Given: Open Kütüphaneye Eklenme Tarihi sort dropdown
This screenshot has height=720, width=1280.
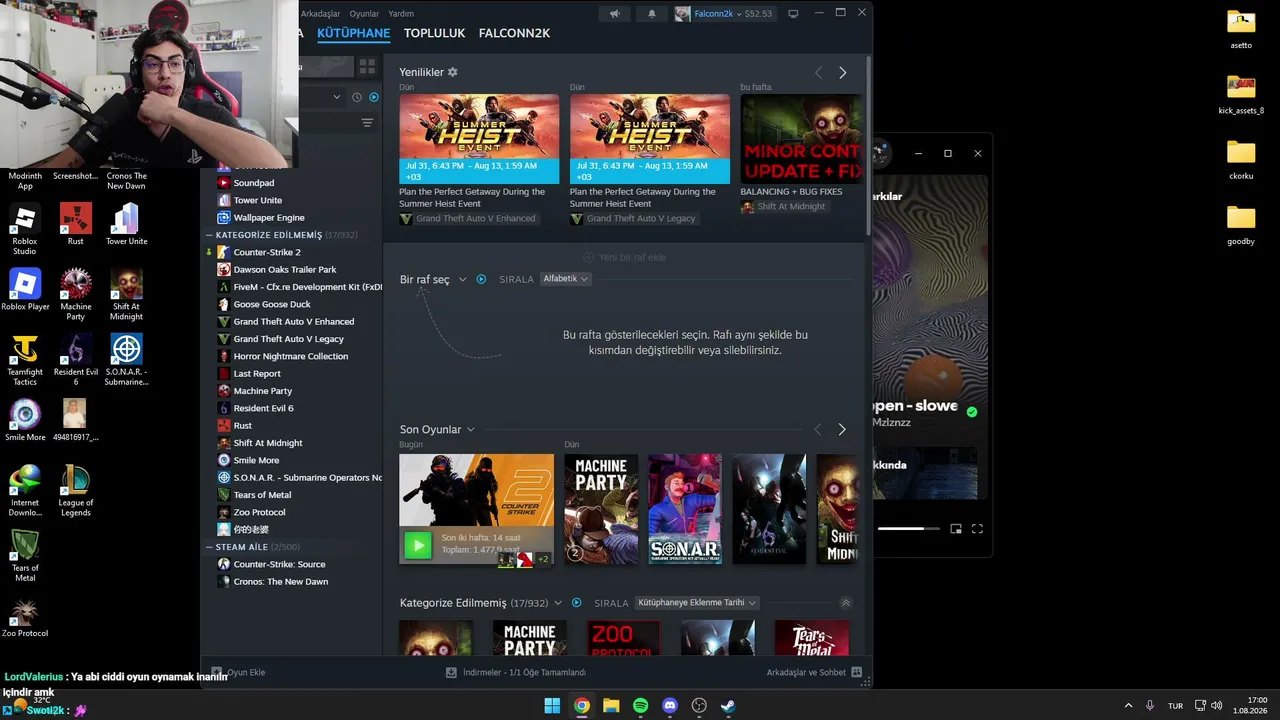Looking at the screenshot, I should point(697,603).
